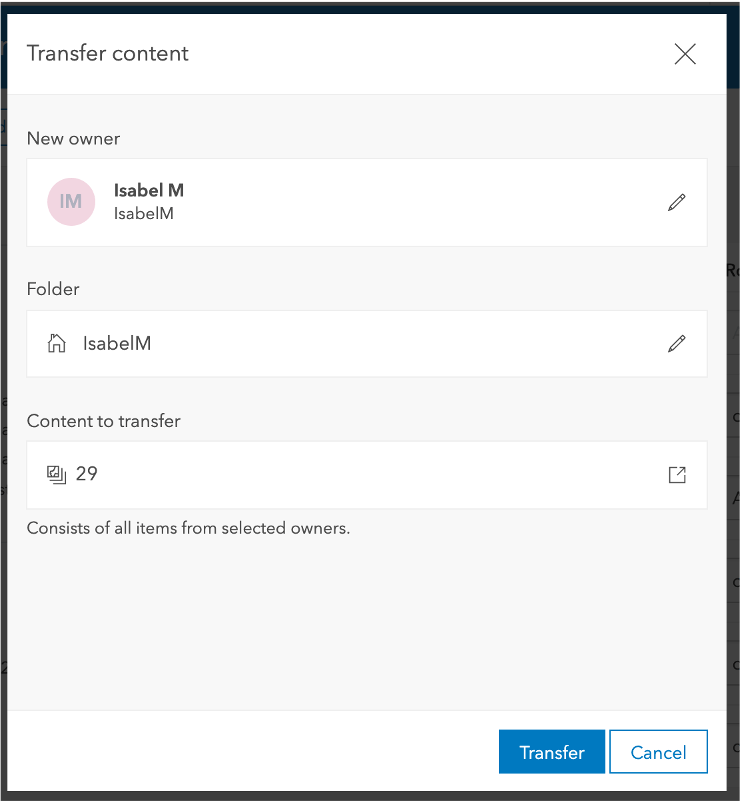This screenshot has width=741, height=802.
Task: Click the items stack icon beside 29
Action: pyautogui.click(x=56, y=474)
